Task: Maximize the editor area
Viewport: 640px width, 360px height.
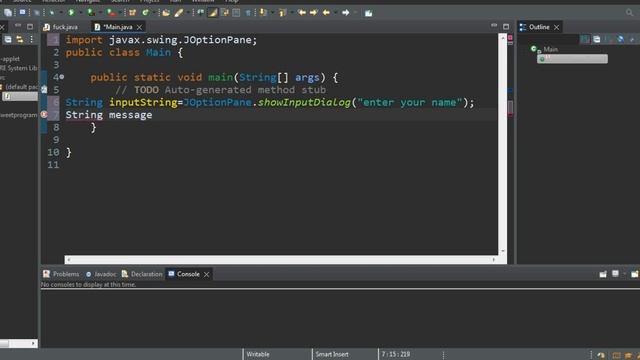Action: [506, 27]
